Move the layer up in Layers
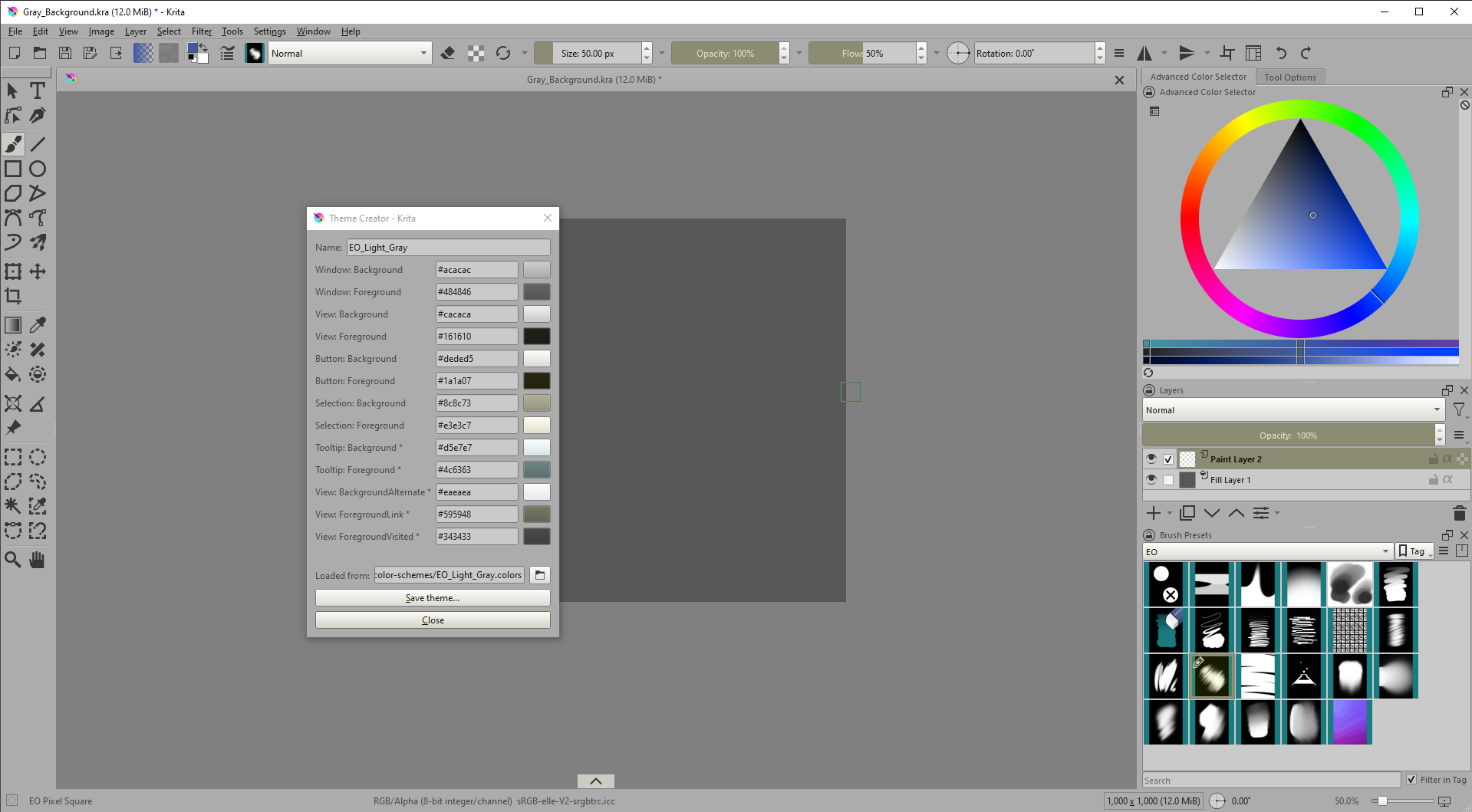Screen dimensions: 1472x812 (1237, 513)
